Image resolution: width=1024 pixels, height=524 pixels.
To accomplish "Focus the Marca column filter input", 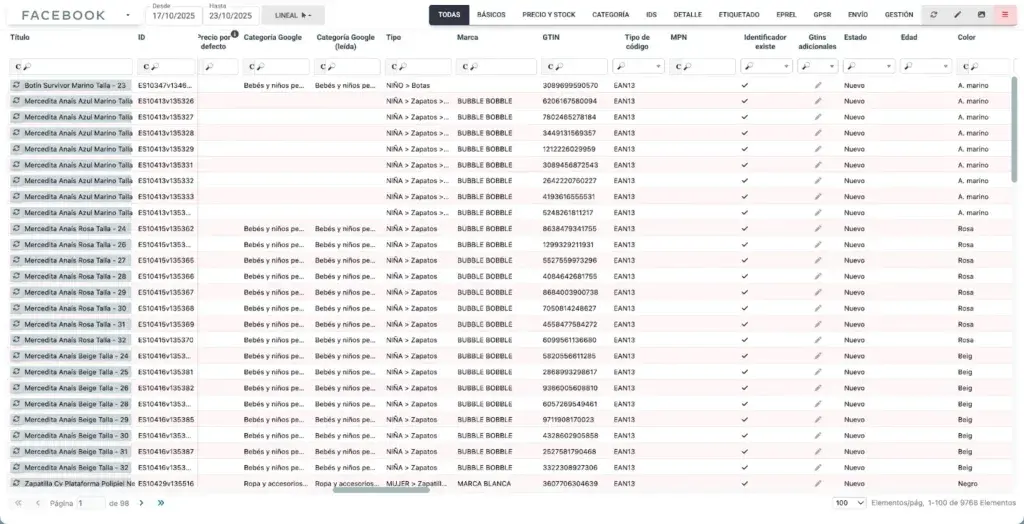I will (496, 66).
